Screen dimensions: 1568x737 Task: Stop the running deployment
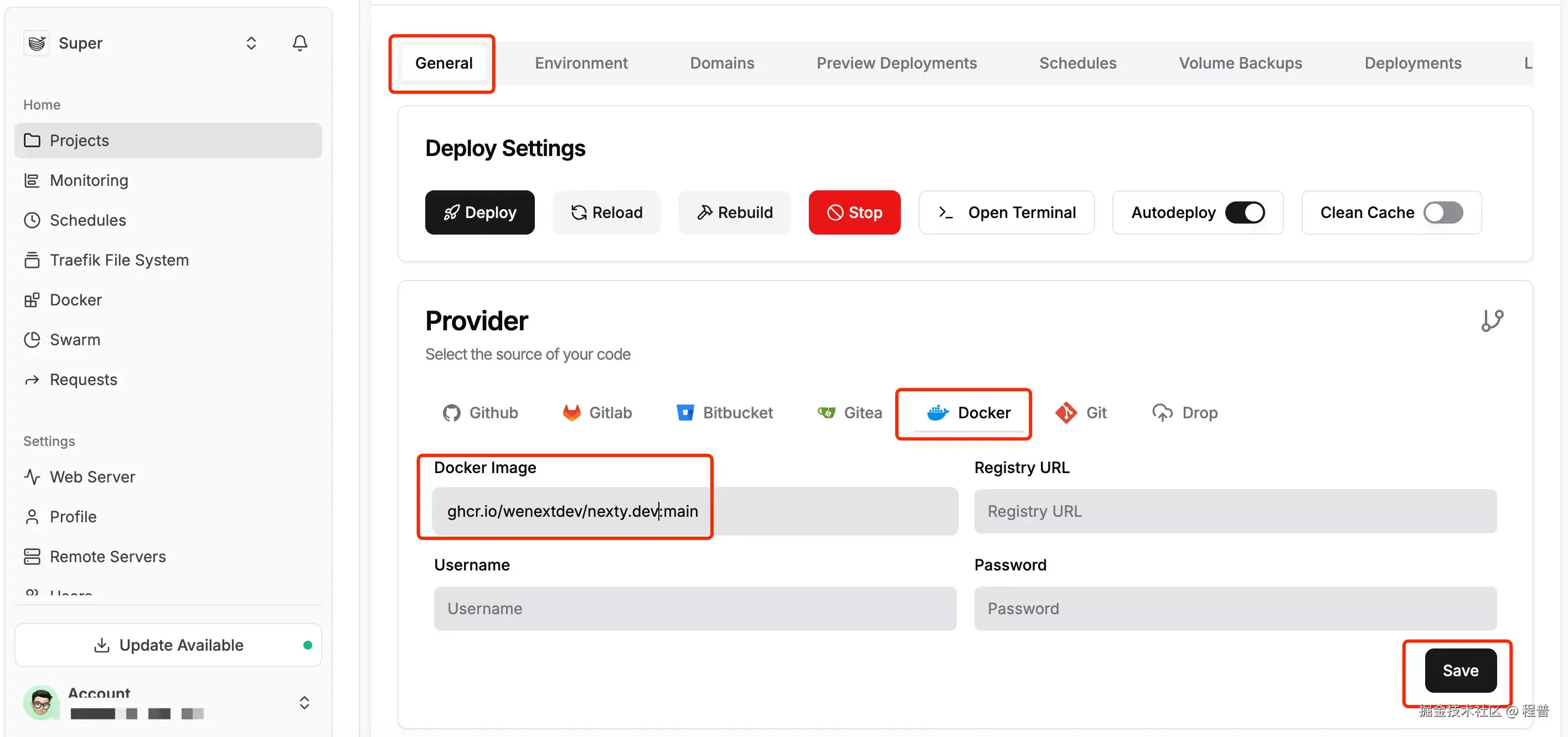[855, 212]
